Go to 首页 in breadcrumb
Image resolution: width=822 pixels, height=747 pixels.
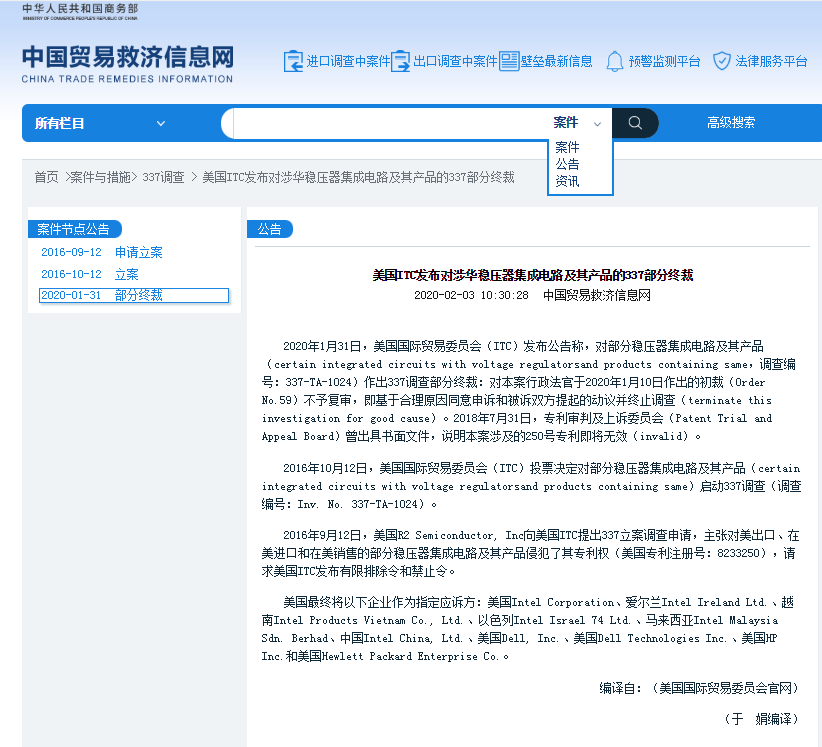pyautogui.click(x=47, y=177)
